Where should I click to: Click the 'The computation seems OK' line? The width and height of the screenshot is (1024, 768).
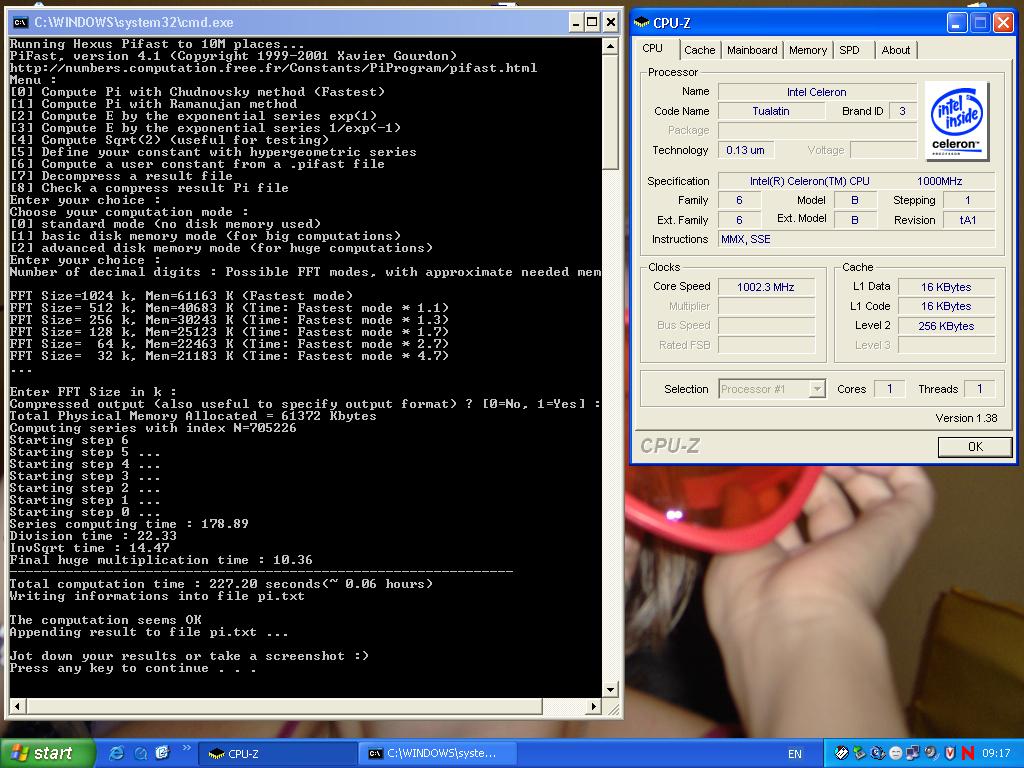coord(105,620)
